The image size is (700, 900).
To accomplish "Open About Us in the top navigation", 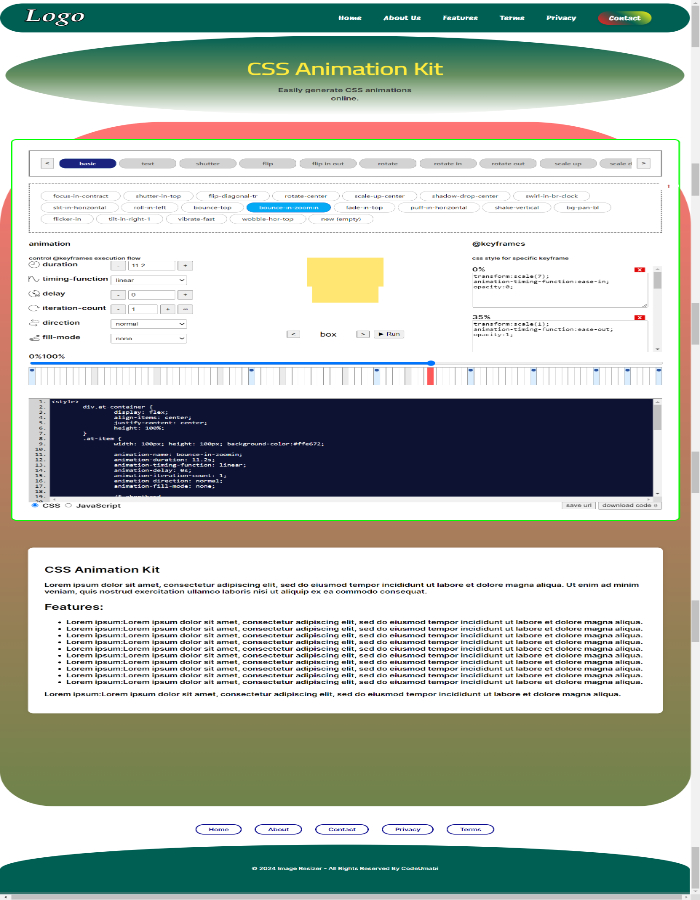I will 402,18.
